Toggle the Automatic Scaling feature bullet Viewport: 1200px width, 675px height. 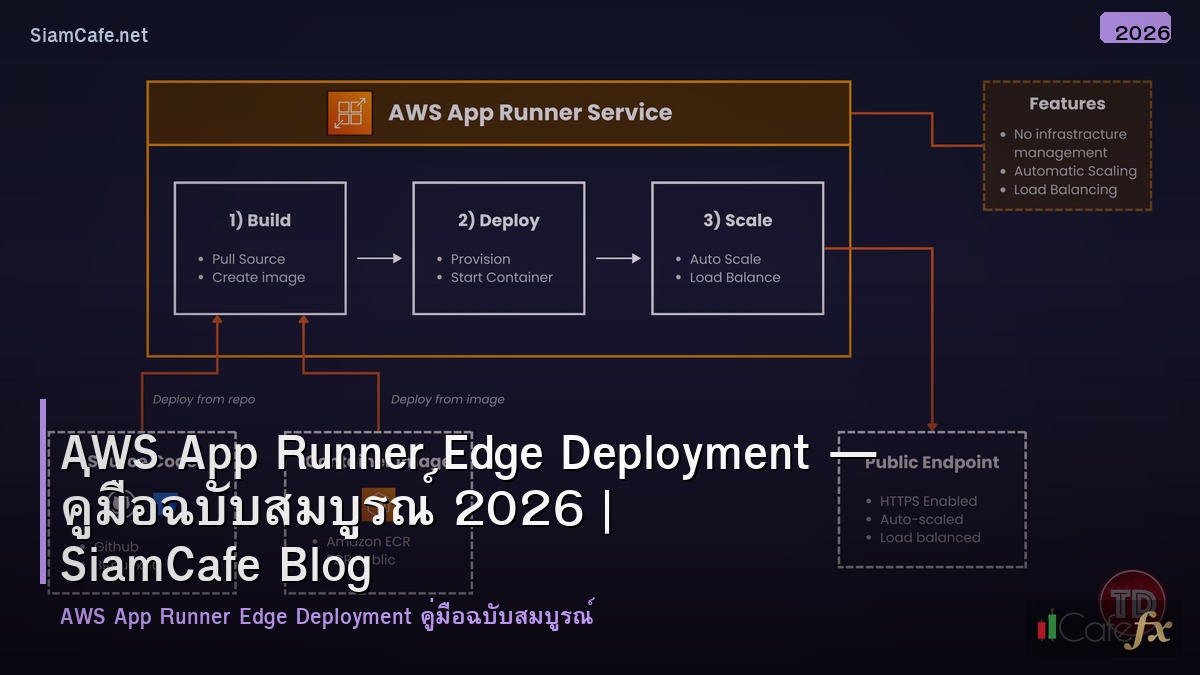pos(1075,171)
